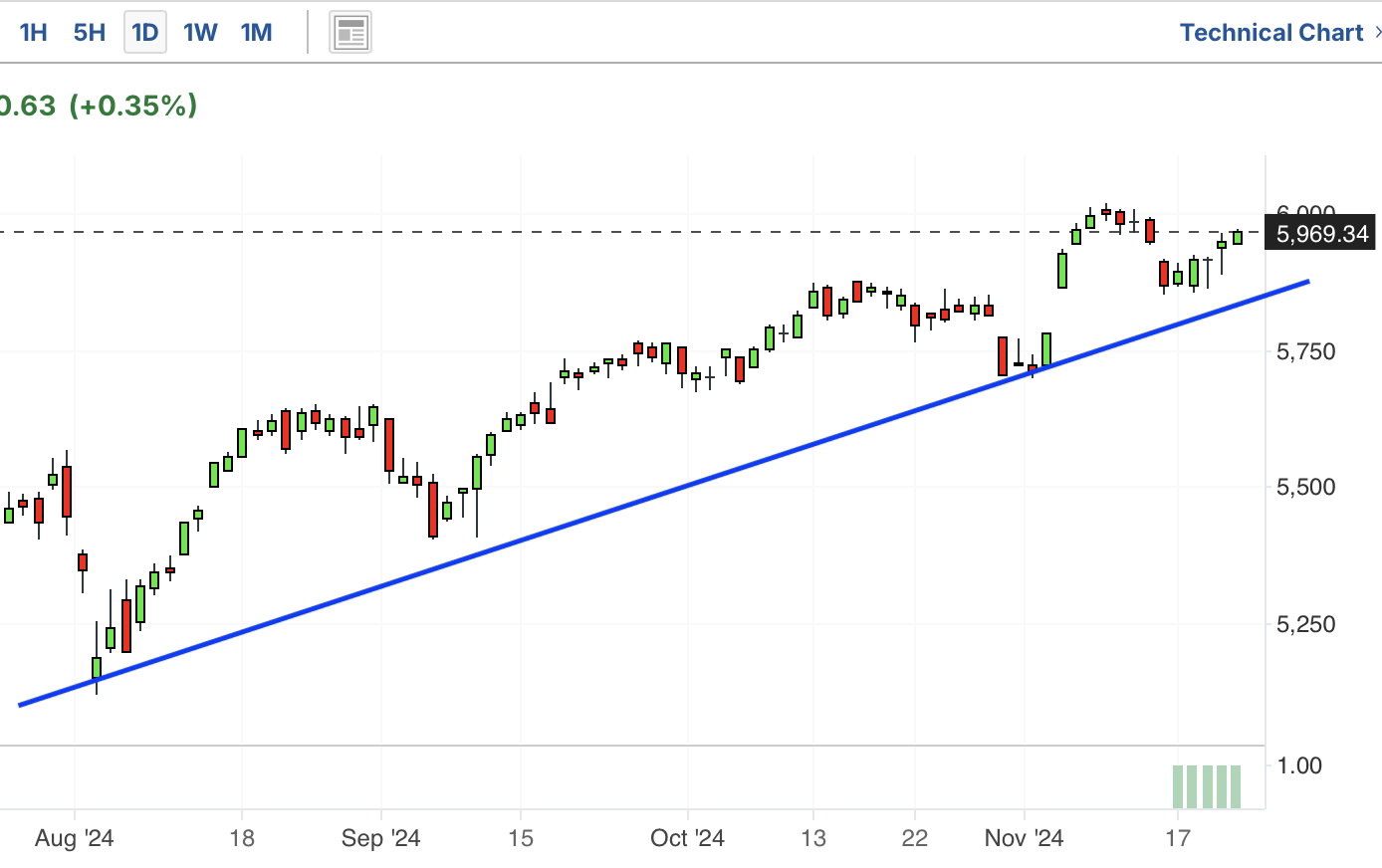This screenshot has width=1382, height=868.
Task: Click the Nov '24 date label
Action: point(1024,838)
